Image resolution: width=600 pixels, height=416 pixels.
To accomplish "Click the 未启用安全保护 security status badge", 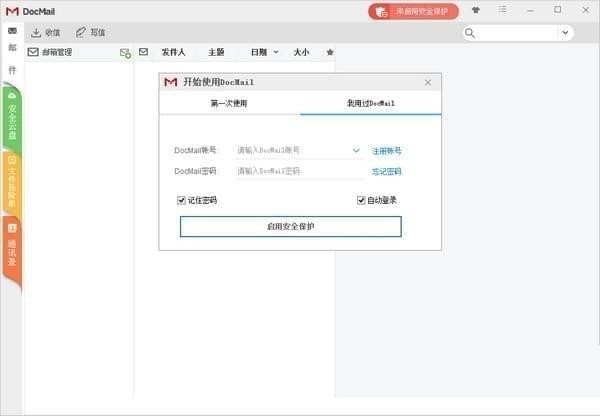I will (414, 12).
